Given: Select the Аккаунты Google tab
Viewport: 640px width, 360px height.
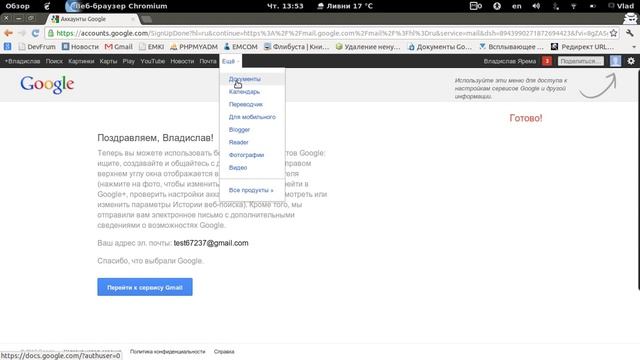Looking at the screenshot, I should (92, 19).
